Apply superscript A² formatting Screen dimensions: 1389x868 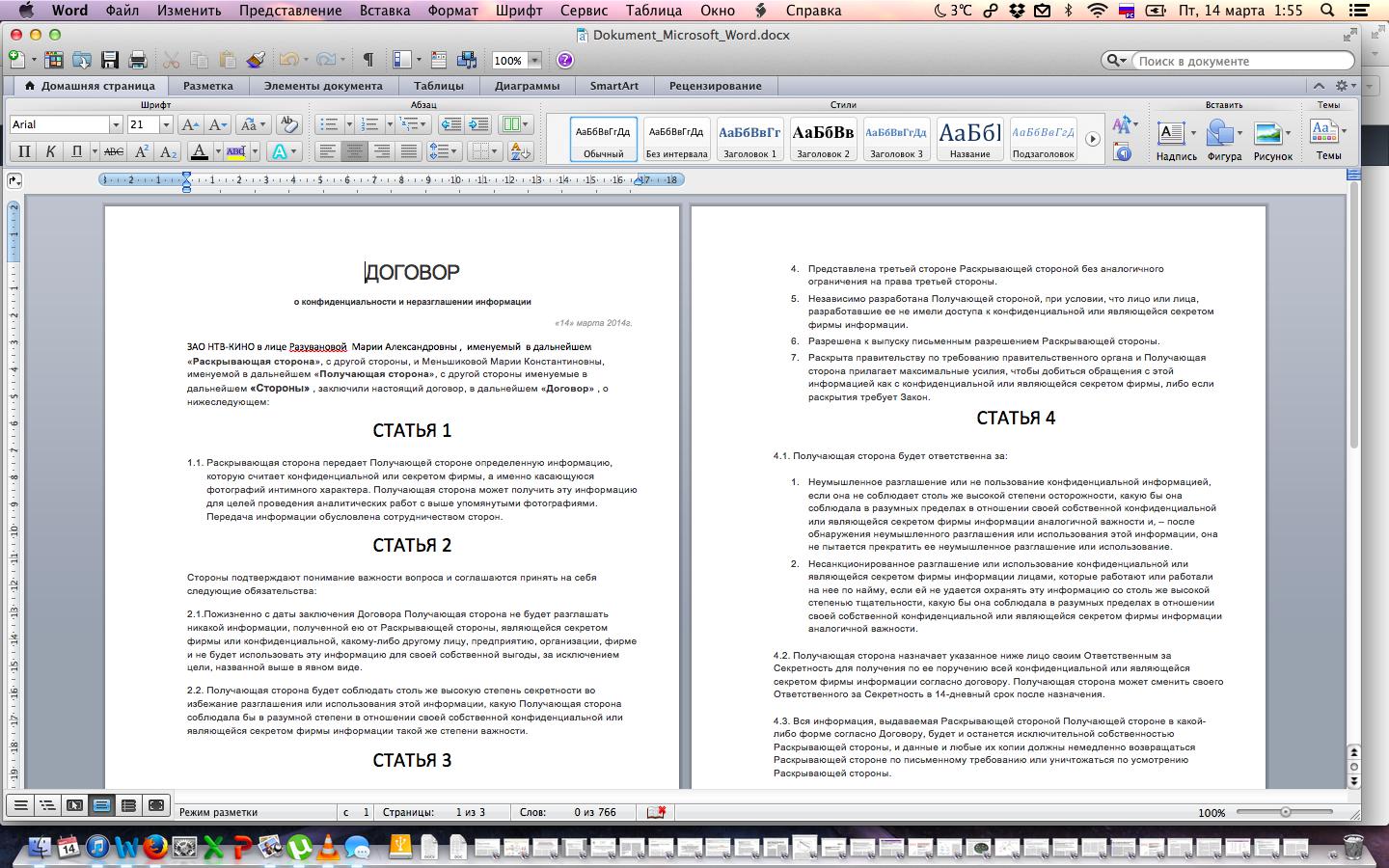pos(141,151)
